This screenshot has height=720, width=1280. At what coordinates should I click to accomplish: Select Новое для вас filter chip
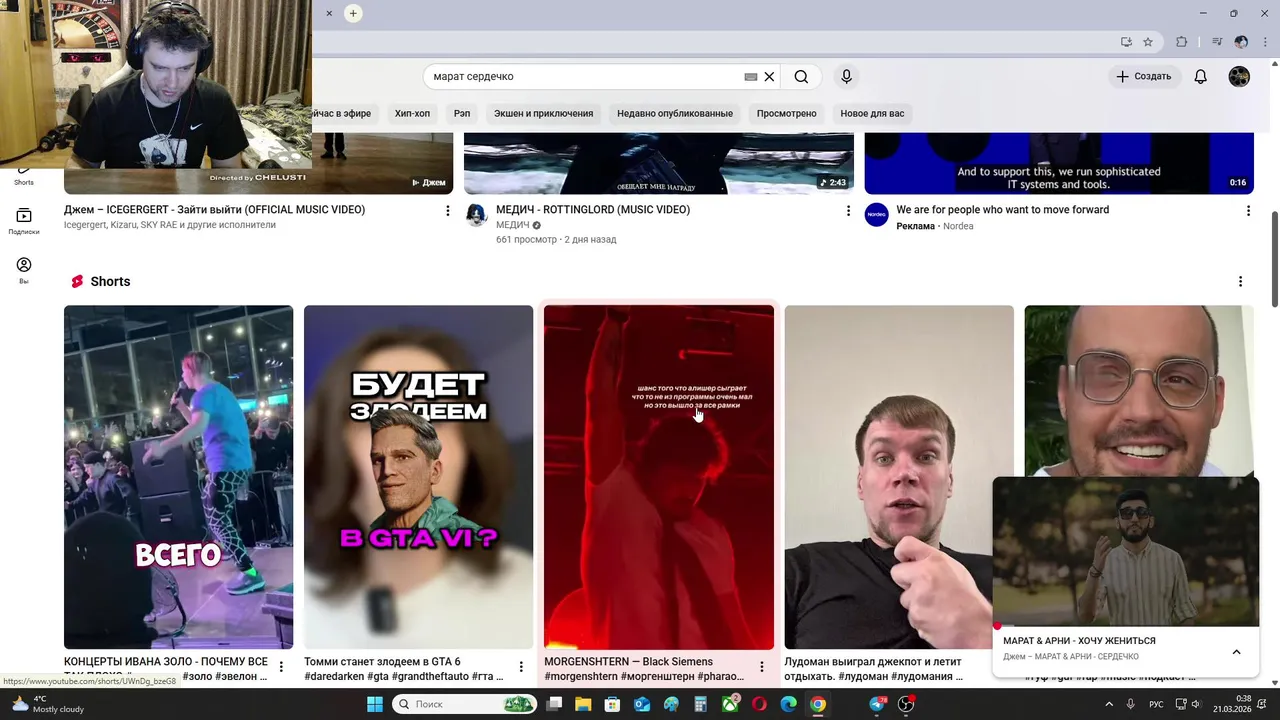872,114
